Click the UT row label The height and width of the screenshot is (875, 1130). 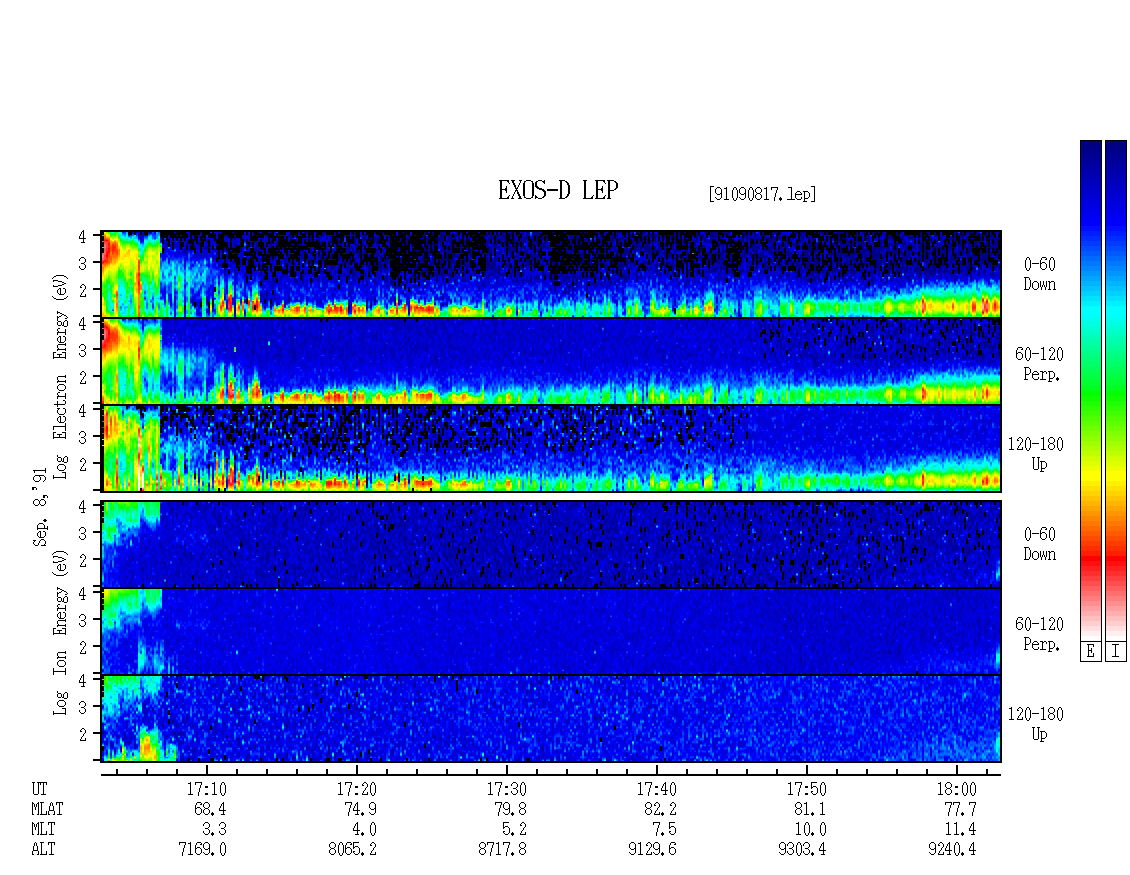click(x=39, y=789)
